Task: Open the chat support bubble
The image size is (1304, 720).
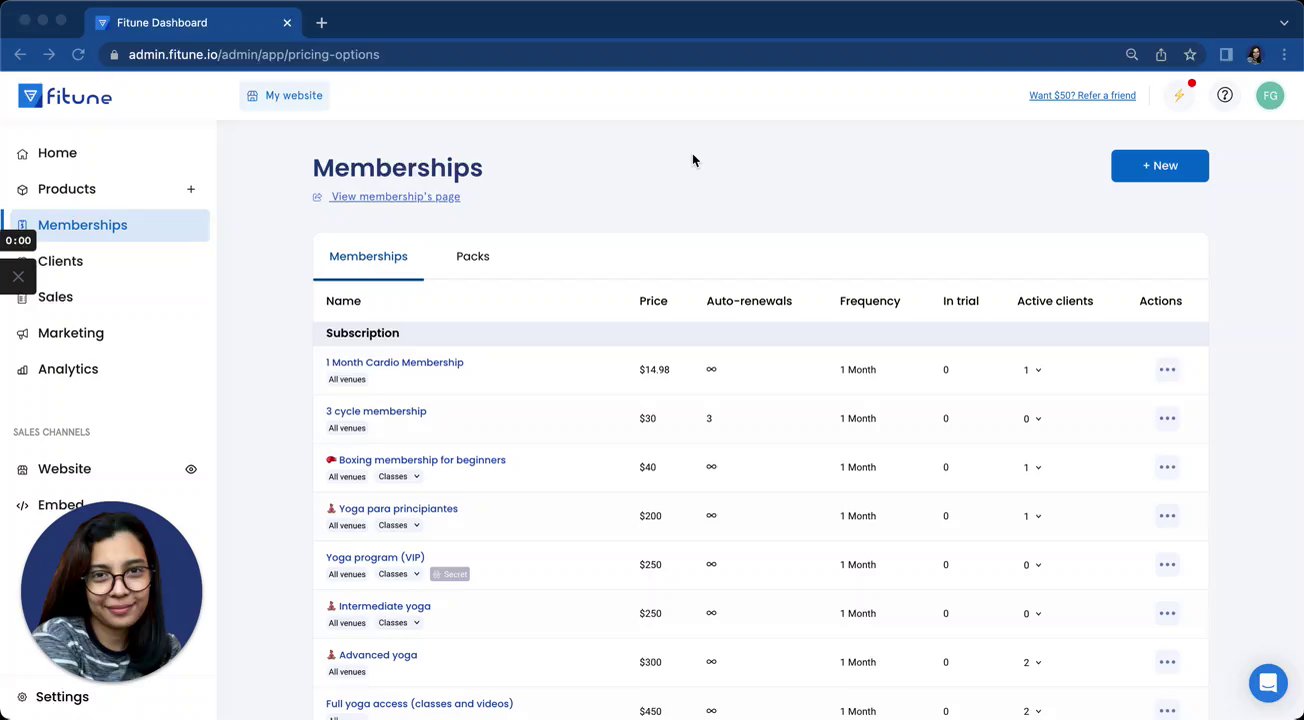Action: [1268, 684]
